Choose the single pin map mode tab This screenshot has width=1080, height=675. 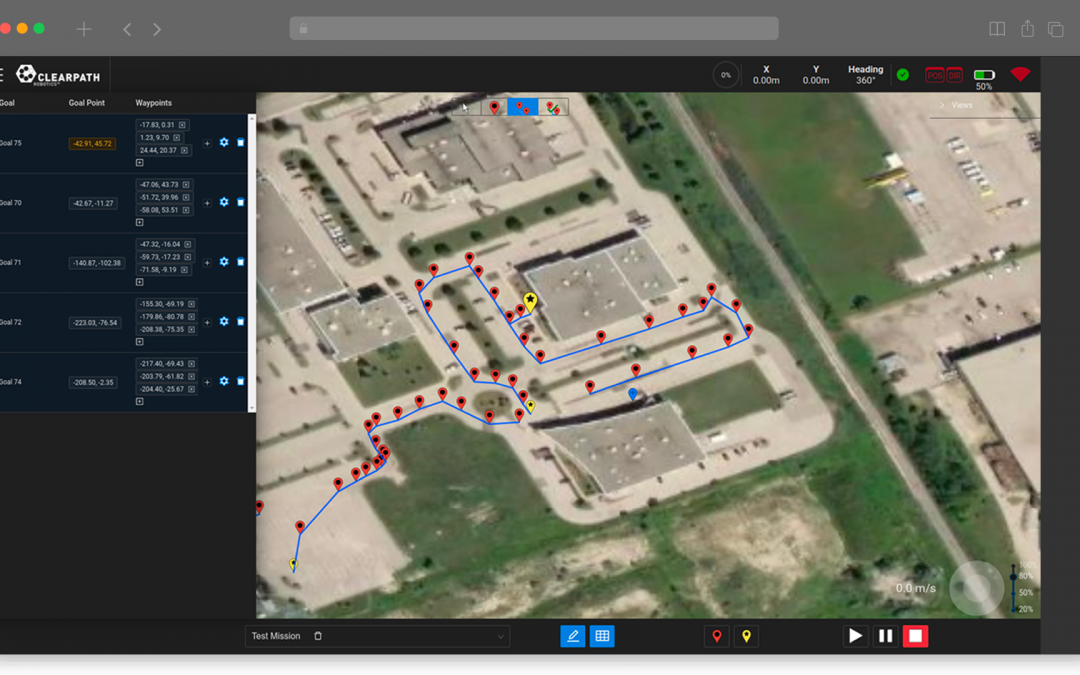tap(494, 107)
